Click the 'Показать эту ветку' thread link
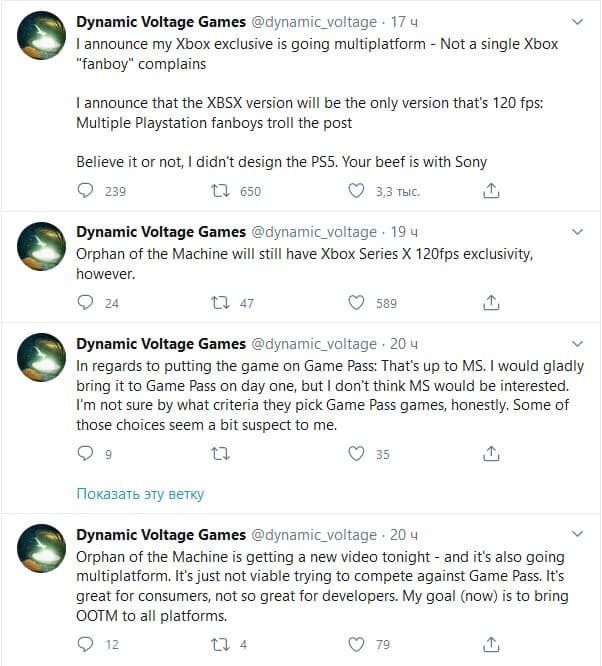The width and height of the screenshot is (602, 666). pos(140,494)
